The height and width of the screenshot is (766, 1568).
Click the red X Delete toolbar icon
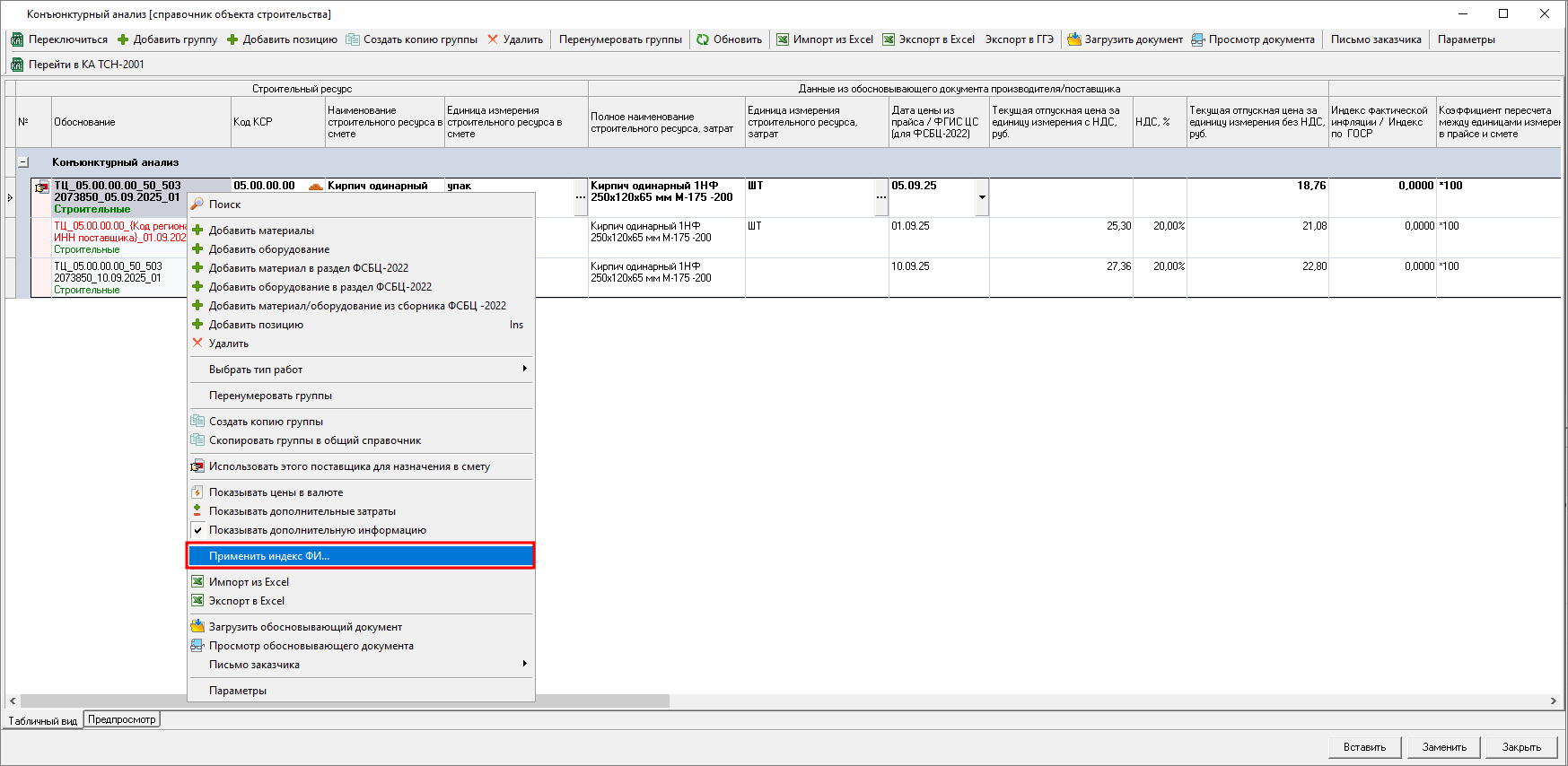pos(493,39)
